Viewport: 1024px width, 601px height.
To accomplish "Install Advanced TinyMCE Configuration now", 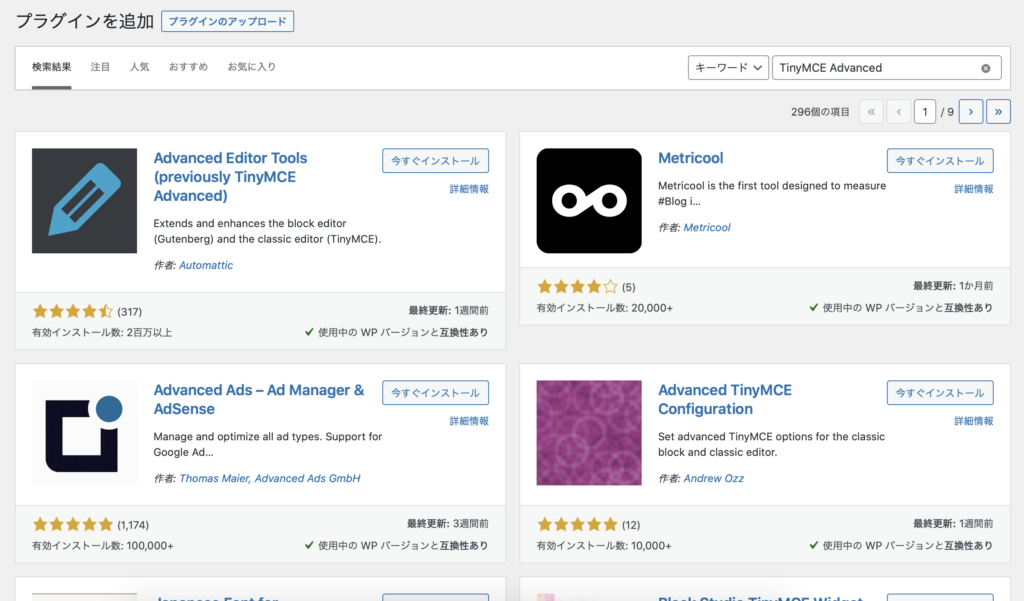I will pos(940,393).
